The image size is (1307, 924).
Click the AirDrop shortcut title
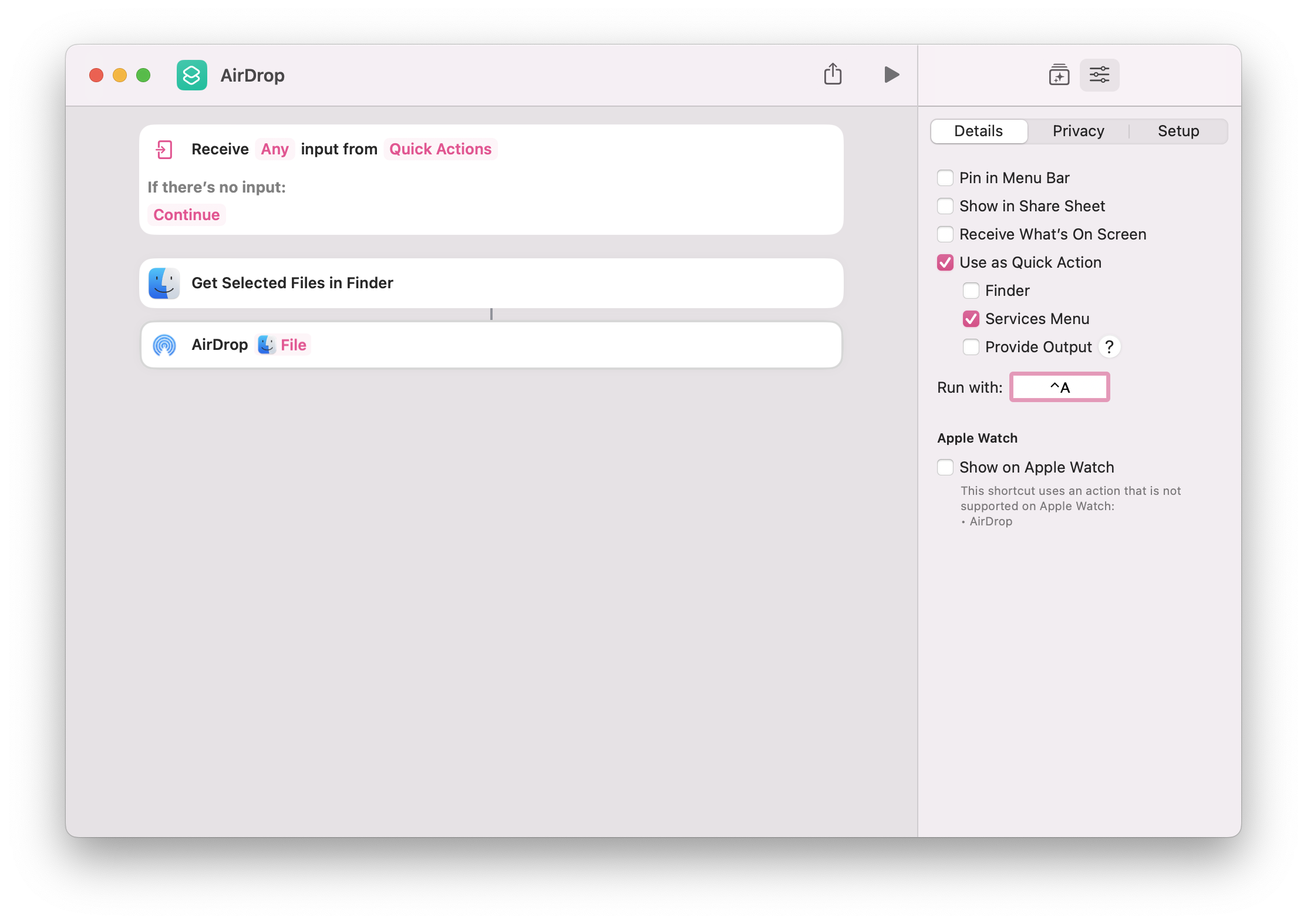click(x=252, y=75)
